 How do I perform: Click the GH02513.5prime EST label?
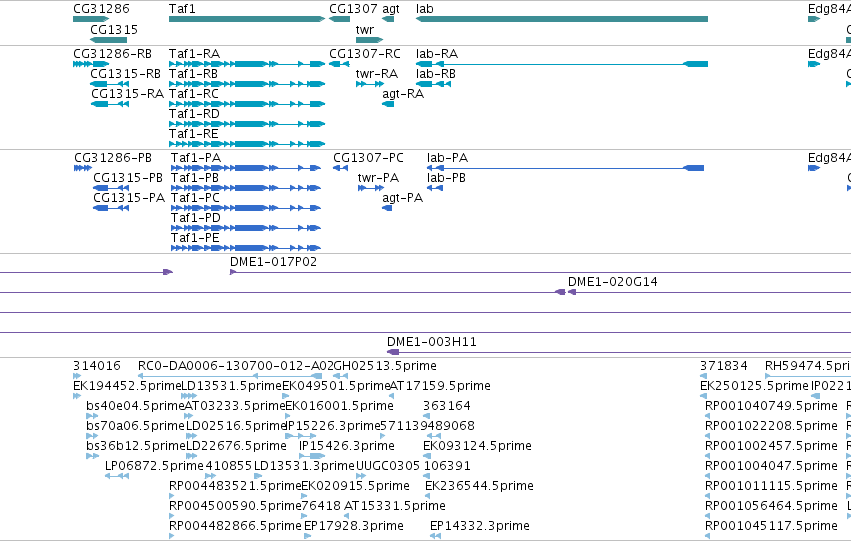click(385, 366)
